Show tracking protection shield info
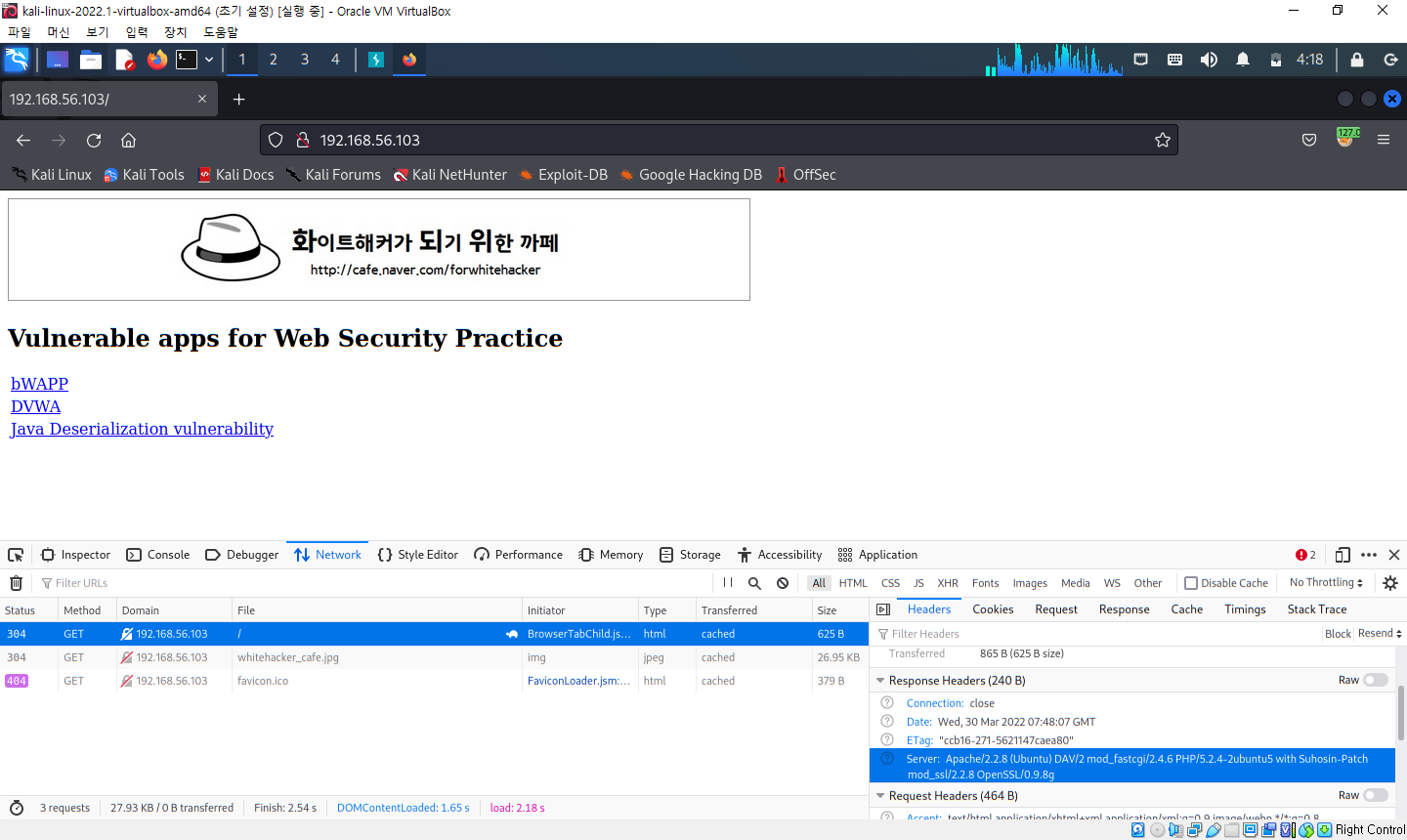Image resolution: width=1407 pixels, height=840 pixels. (x=276, y=141)
